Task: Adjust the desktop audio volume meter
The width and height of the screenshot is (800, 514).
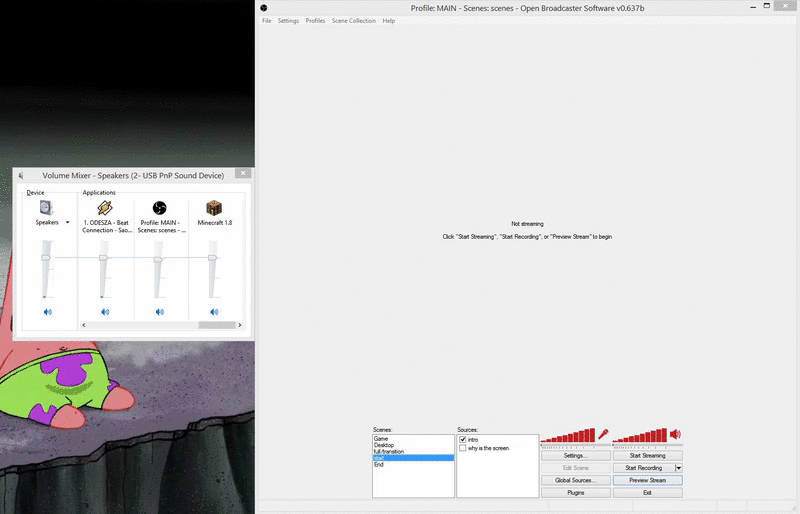Action: coord(640,435)
